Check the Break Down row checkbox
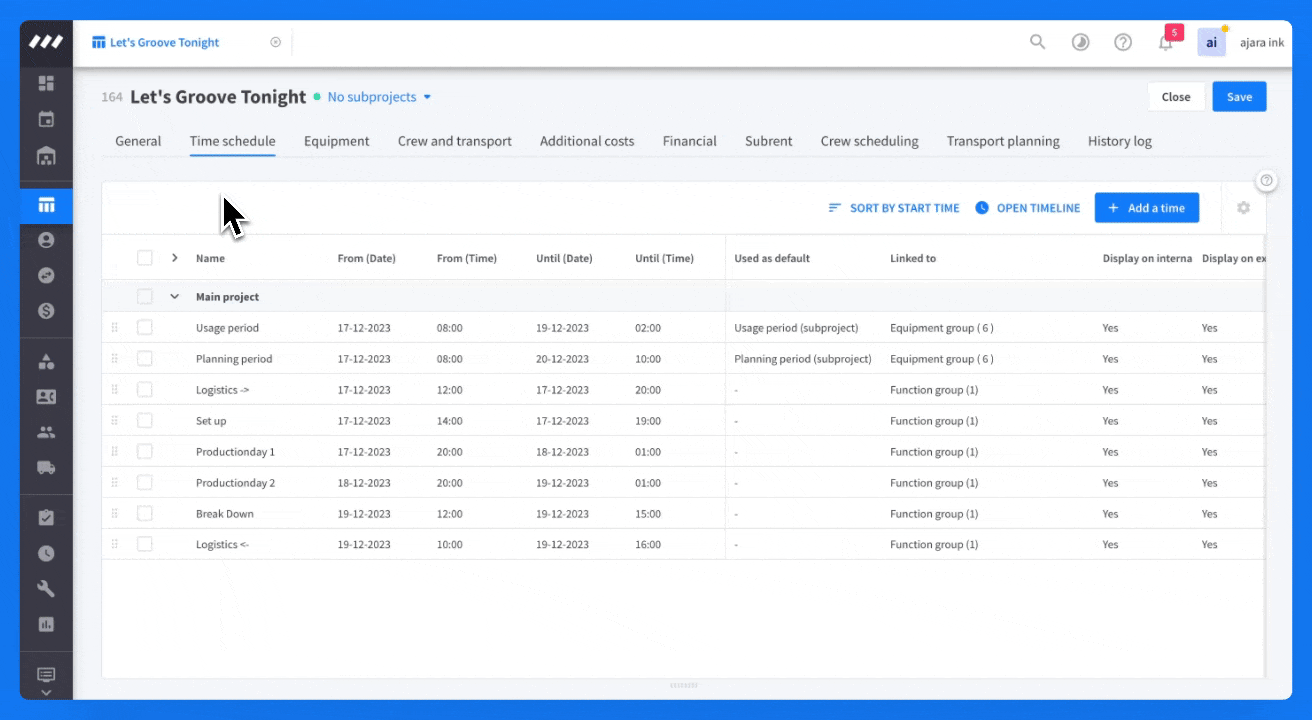 145,514
